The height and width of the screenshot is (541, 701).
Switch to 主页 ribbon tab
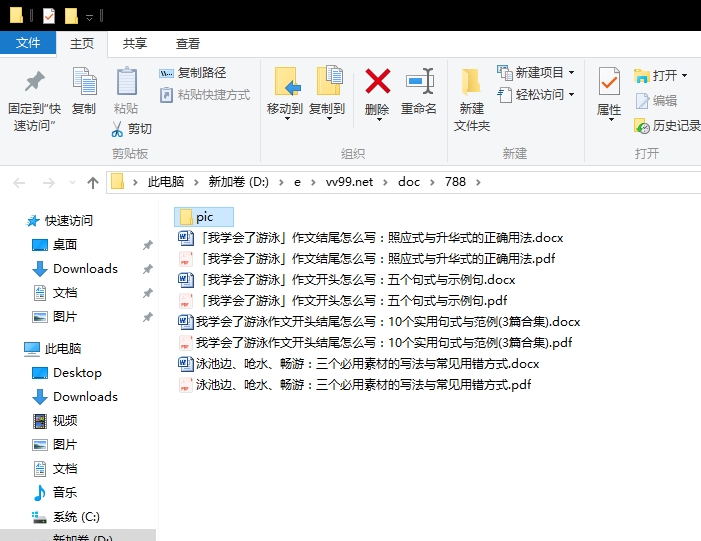82,44
